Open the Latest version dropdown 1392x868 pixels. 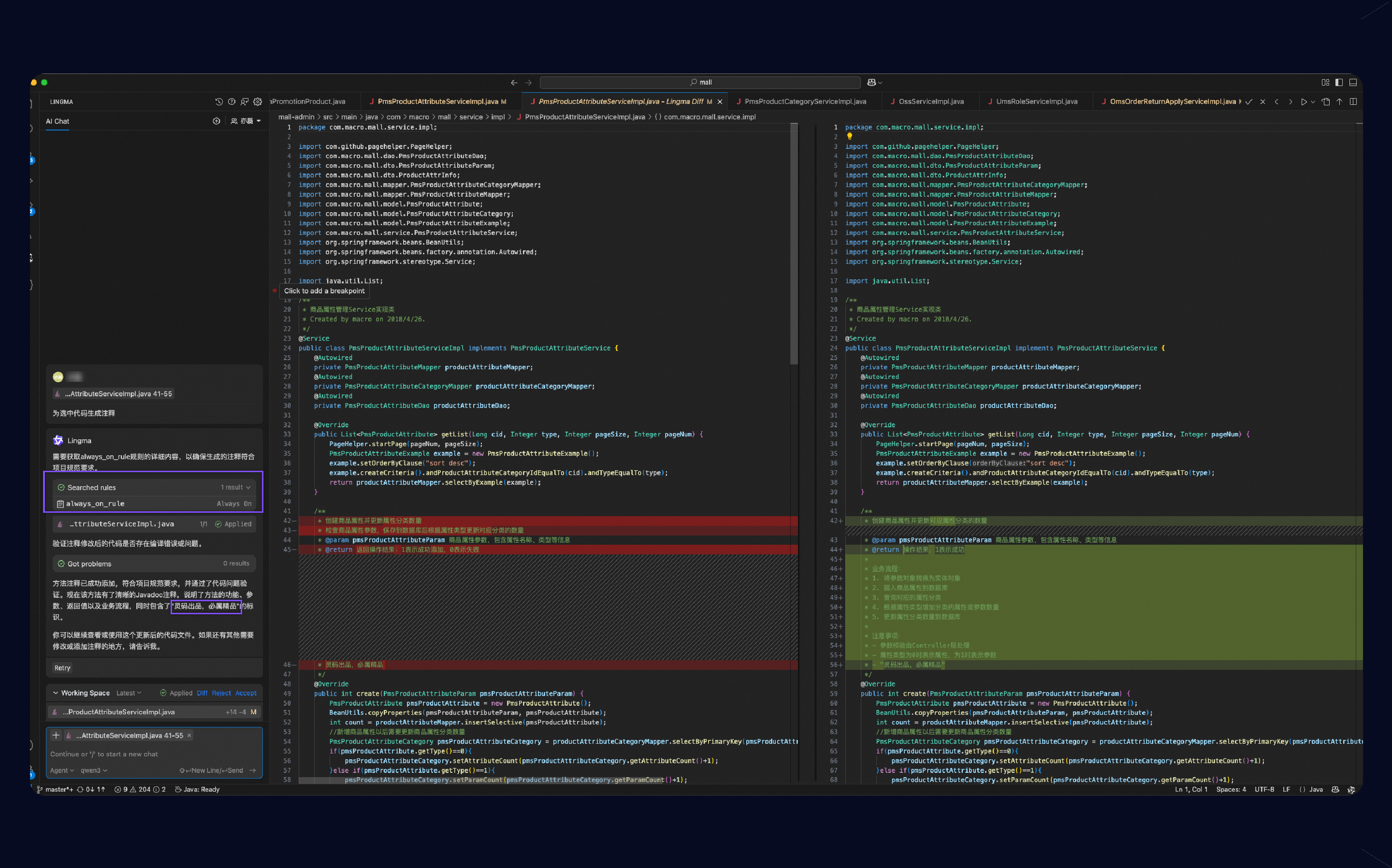pos(129,693)
